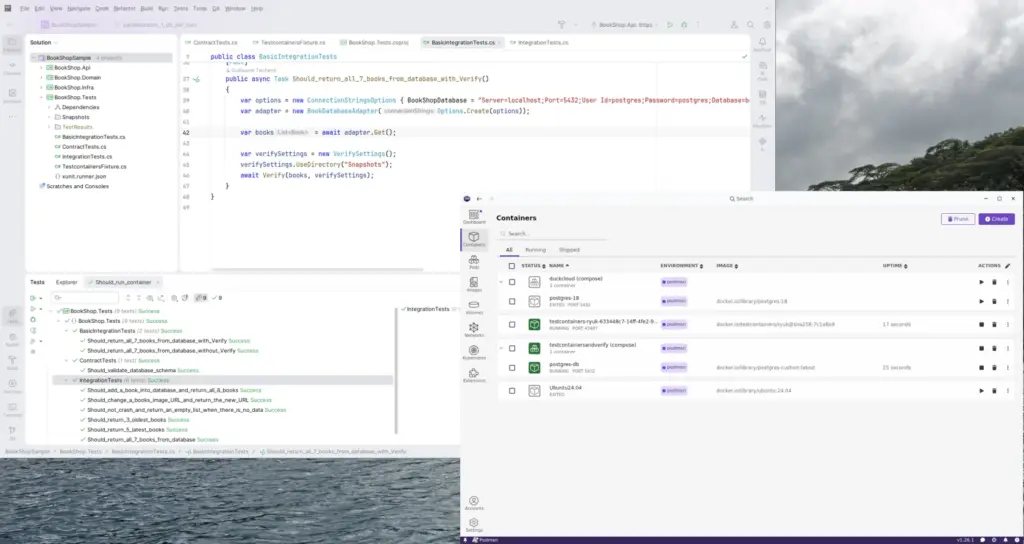Check the testcontainers-ryuk row checkbox
Screen dimensions: 1024x544
(x=512, y=324)
